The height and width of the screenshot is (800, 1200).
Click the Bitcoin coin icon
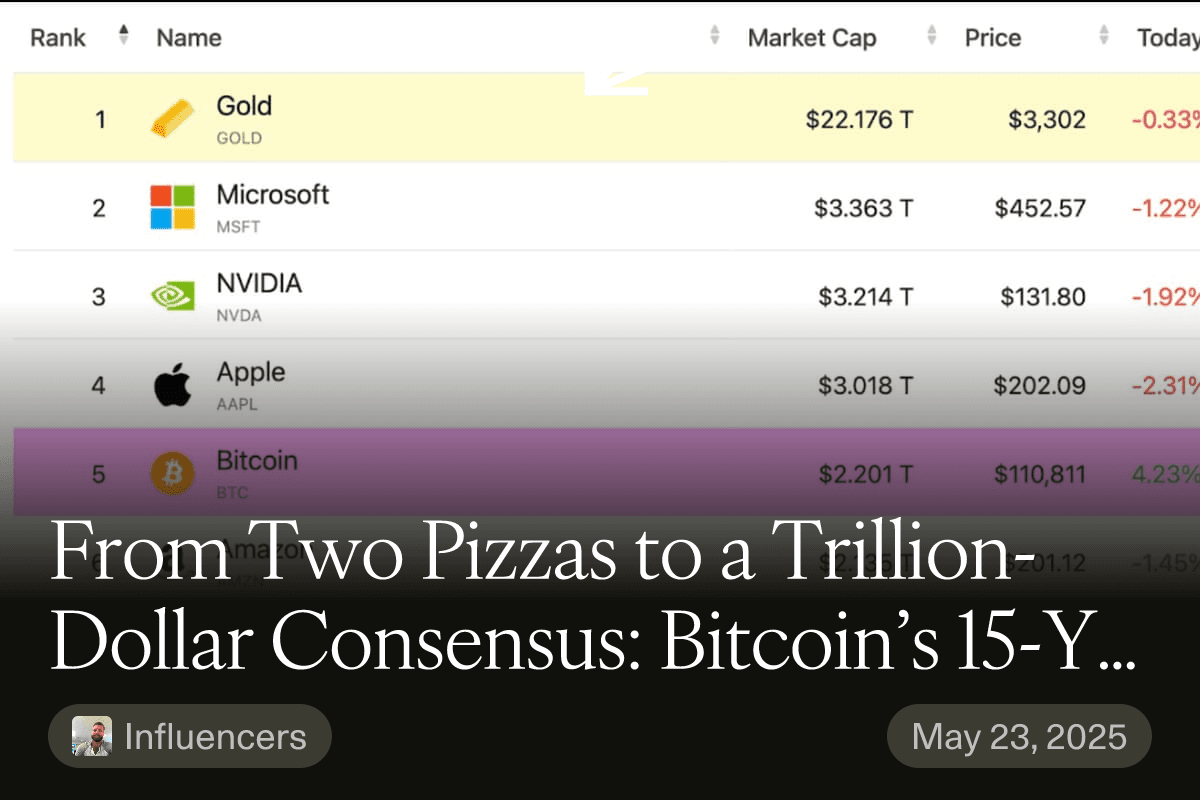coord(172,473)
